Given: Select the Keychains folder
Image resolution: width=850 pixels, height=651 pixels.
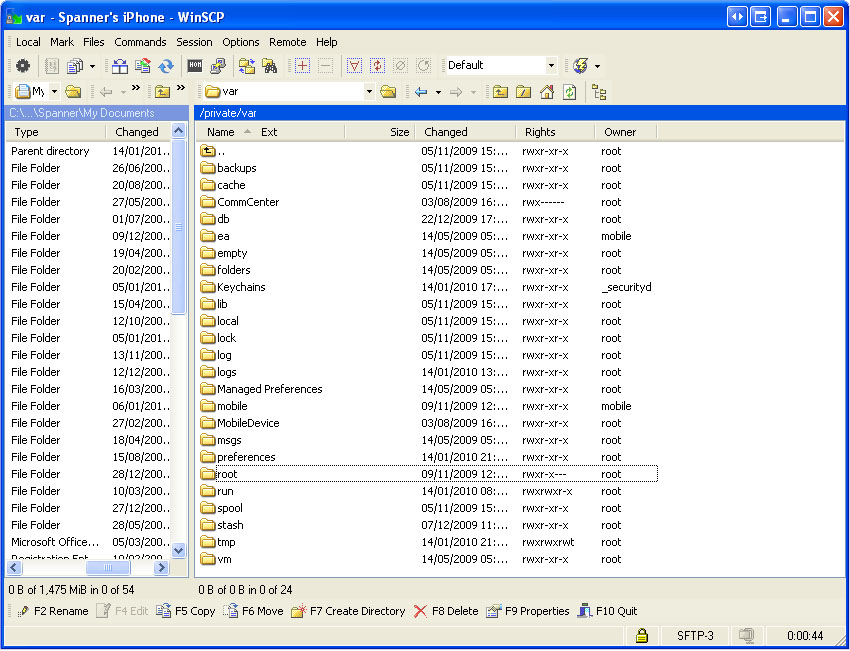Looking at the screenshot, I should coord(241,287).
